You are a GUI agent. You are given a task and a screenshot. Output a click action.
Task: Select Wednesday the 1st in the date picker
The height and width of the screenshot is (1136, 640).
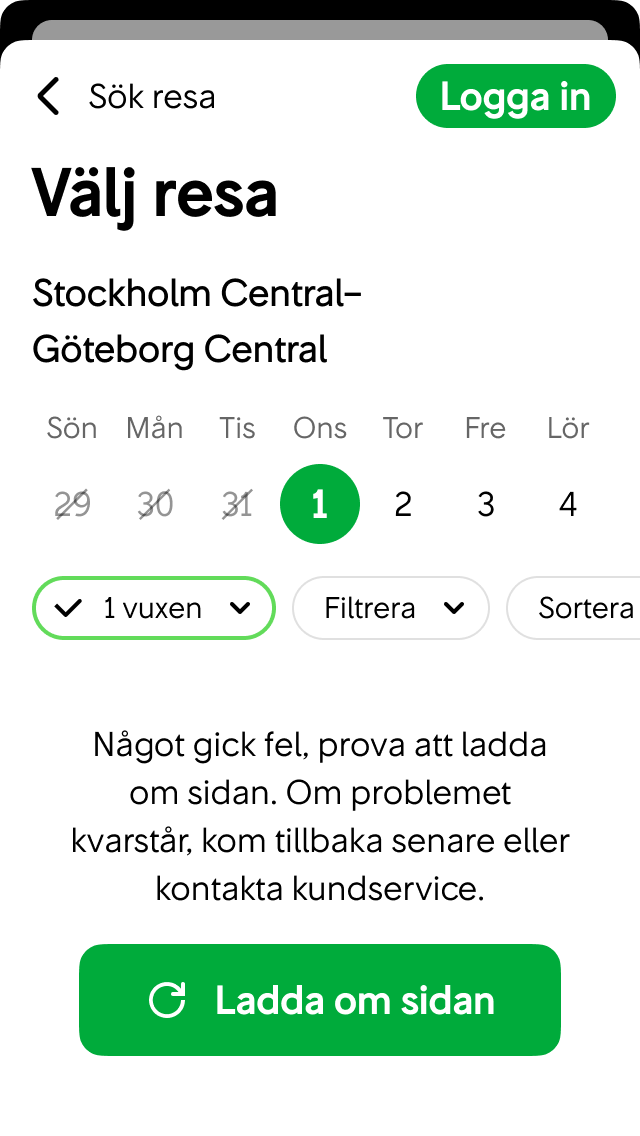[x=320, y=504]
